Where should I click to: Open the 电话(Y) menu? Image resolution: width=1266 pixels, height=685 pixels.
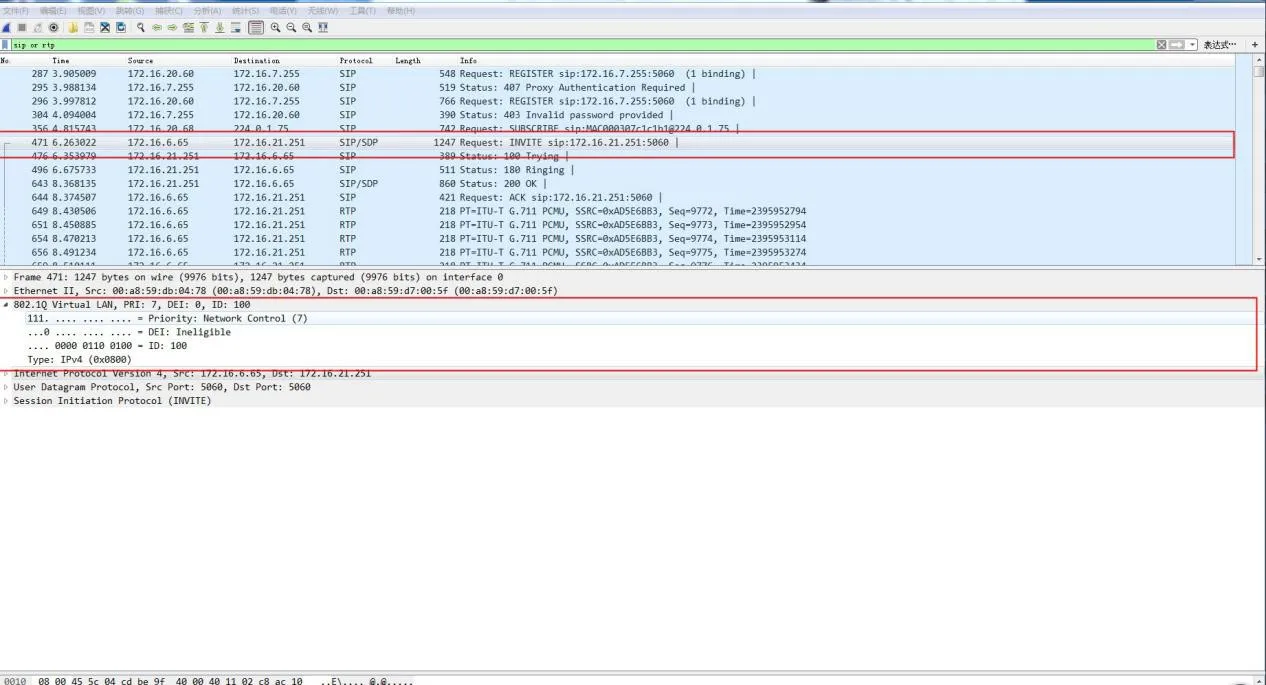281,10
